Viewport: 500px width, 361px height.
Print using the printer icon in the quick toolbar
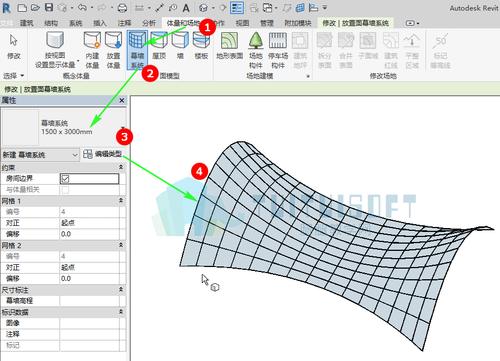(x=122, y=8)
